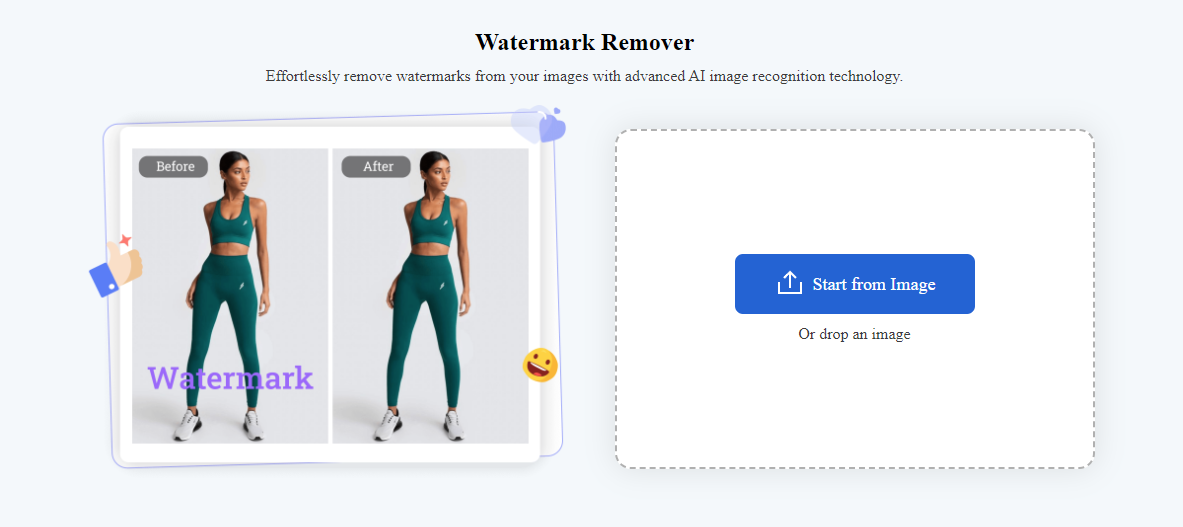This screenshot has height=527, width=1183.
Task: Select the gray Before label badge
Action: pos(175,167)
